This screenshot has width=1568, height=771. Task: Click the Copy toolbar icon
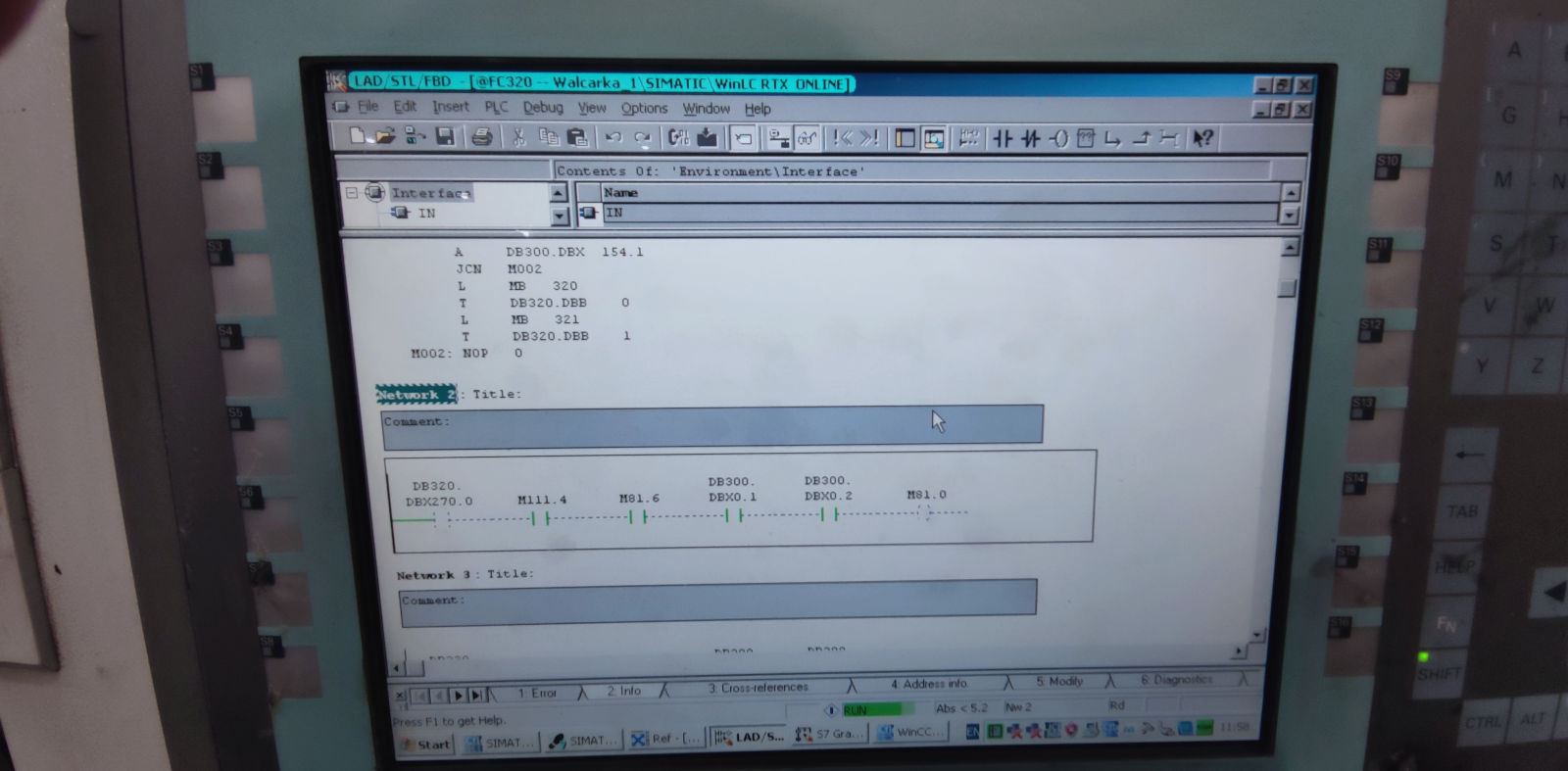(x=548, y=137)
